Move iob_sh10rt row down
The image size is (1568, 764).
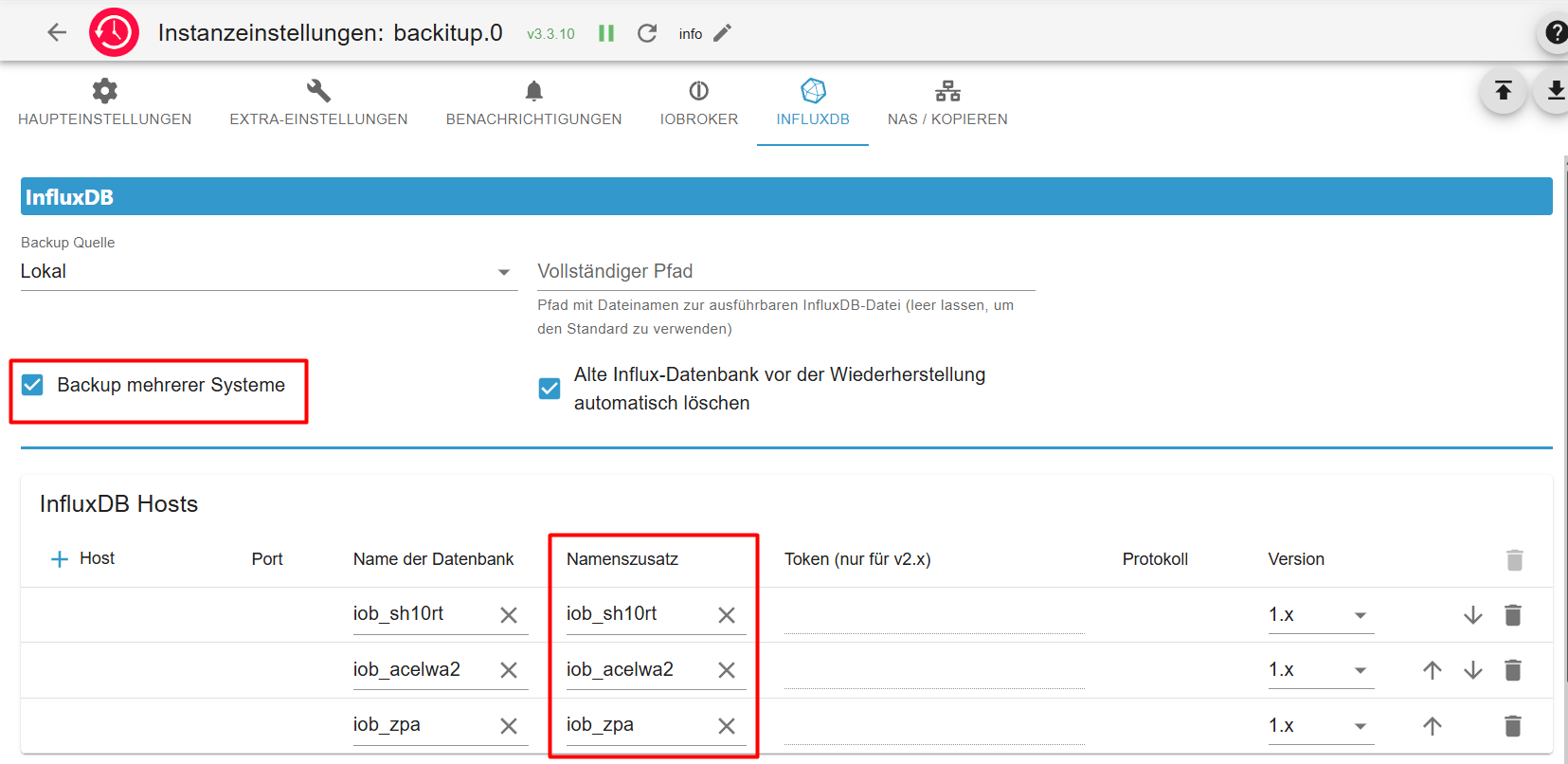click(1472, 615)
